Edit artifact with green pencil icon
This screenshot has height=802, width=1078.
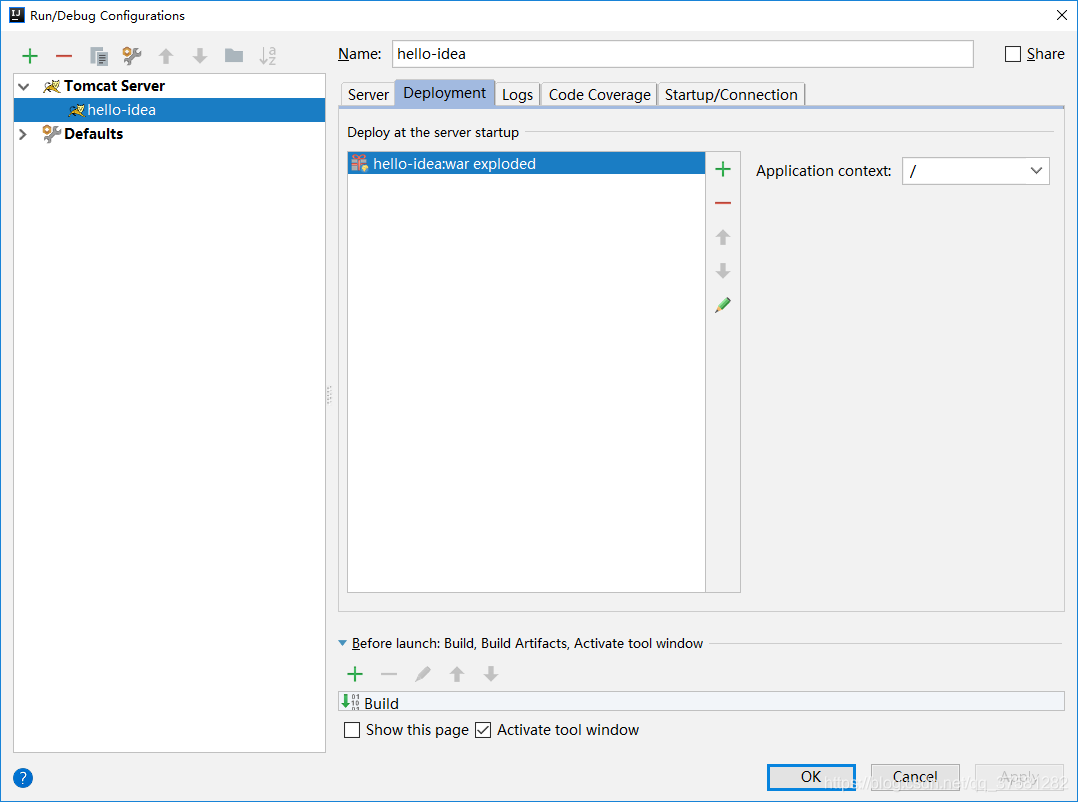723,304
